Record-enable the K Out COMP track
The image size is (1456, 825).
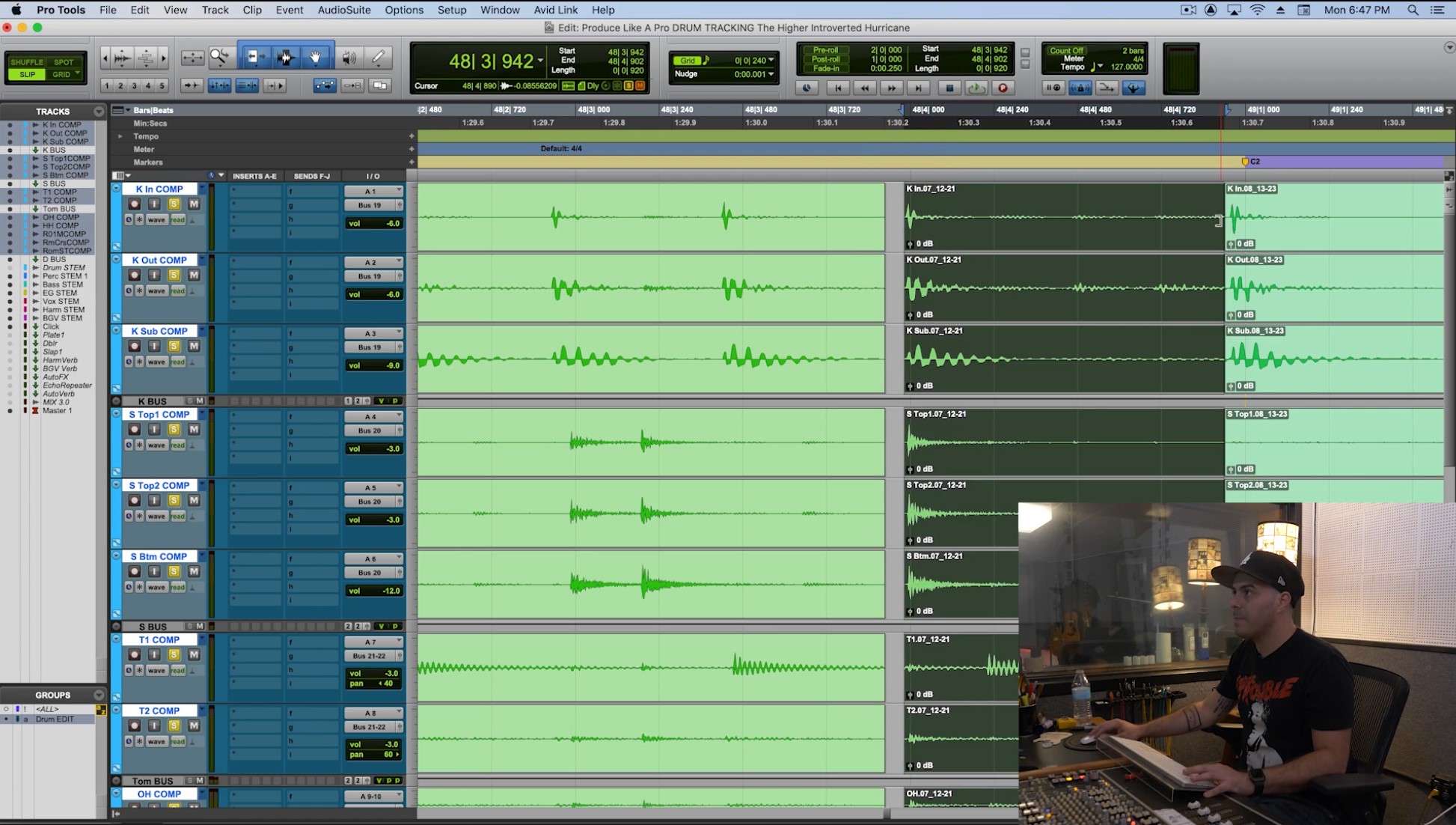pos(135,275)
